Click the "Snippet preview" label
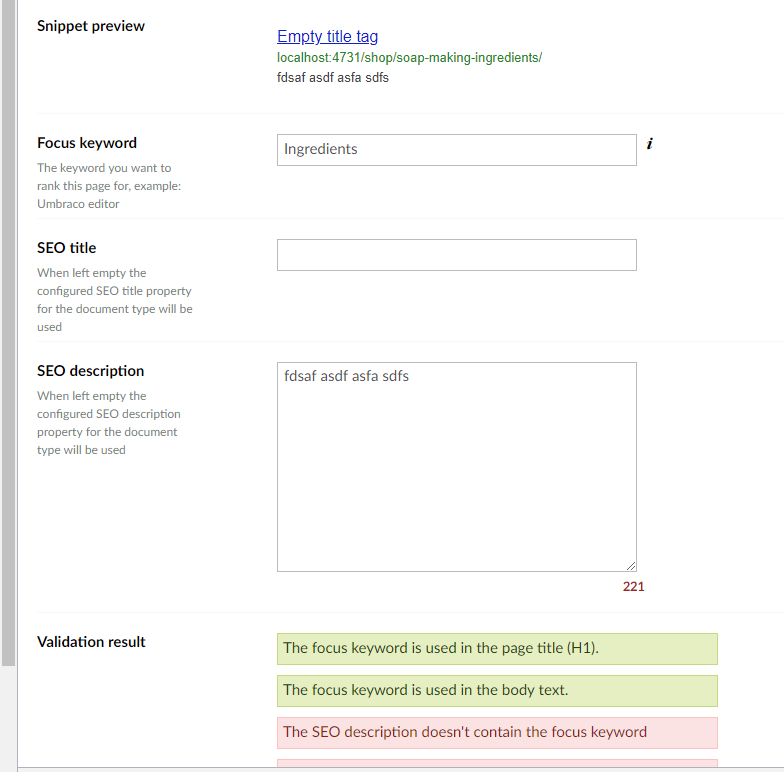Image resolution: width=784 pixels, height=772 pixels. click(91, 26)
